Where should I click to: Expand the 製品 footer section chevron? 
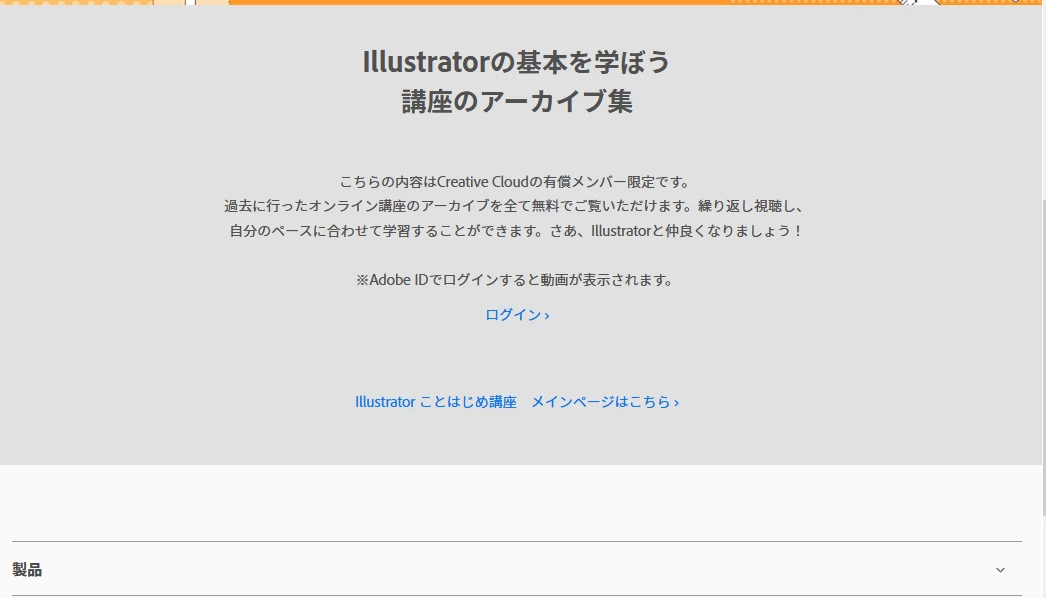click(1000, 570)
